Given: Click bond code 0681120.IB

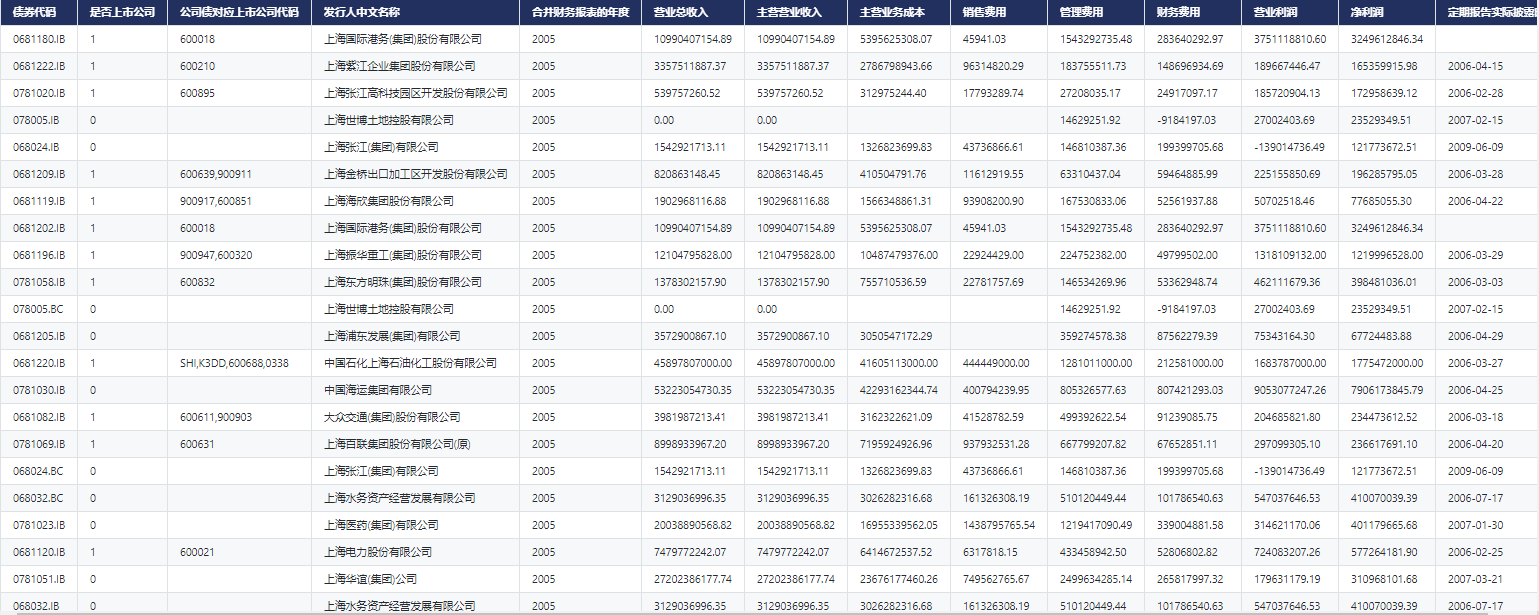Looking at the screenshot, I should (39, 552).
